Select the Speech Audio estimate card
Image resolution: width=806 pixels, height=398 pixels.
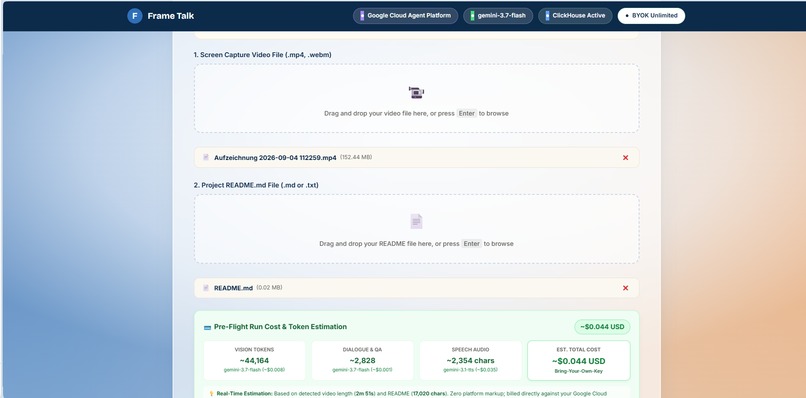point(470,360)
